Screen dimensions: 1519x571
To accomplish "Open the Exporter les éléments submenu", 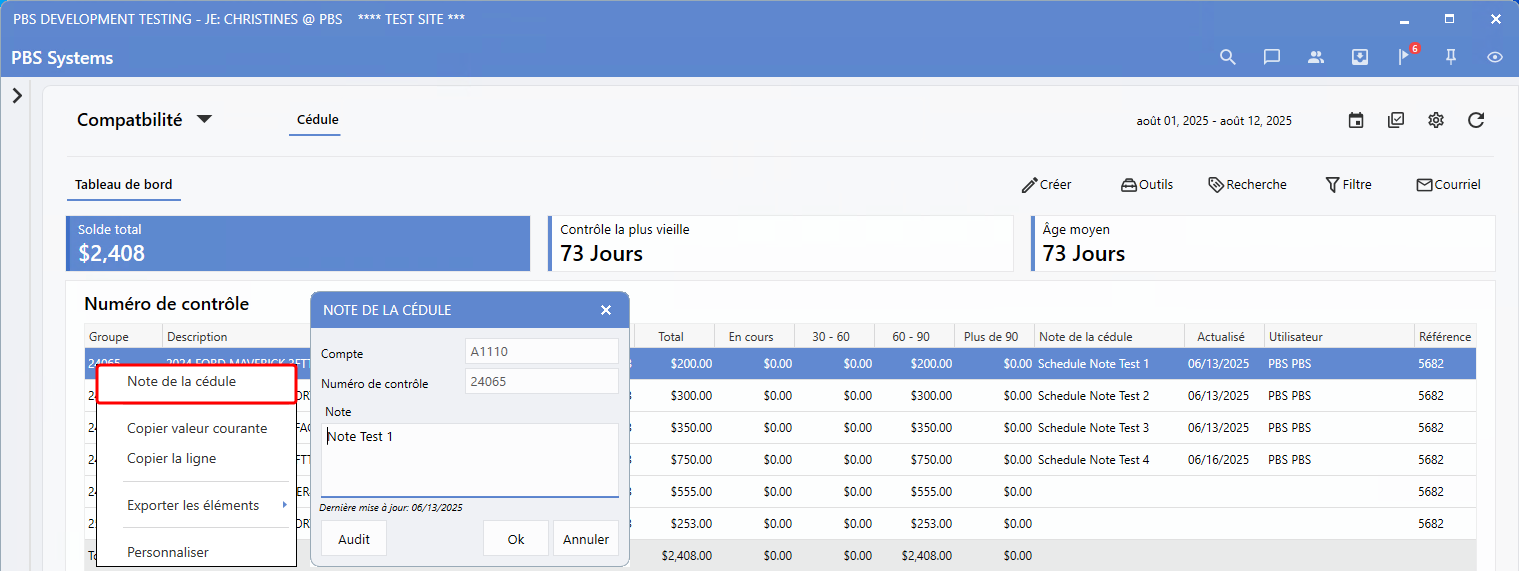I will point(195,505).
